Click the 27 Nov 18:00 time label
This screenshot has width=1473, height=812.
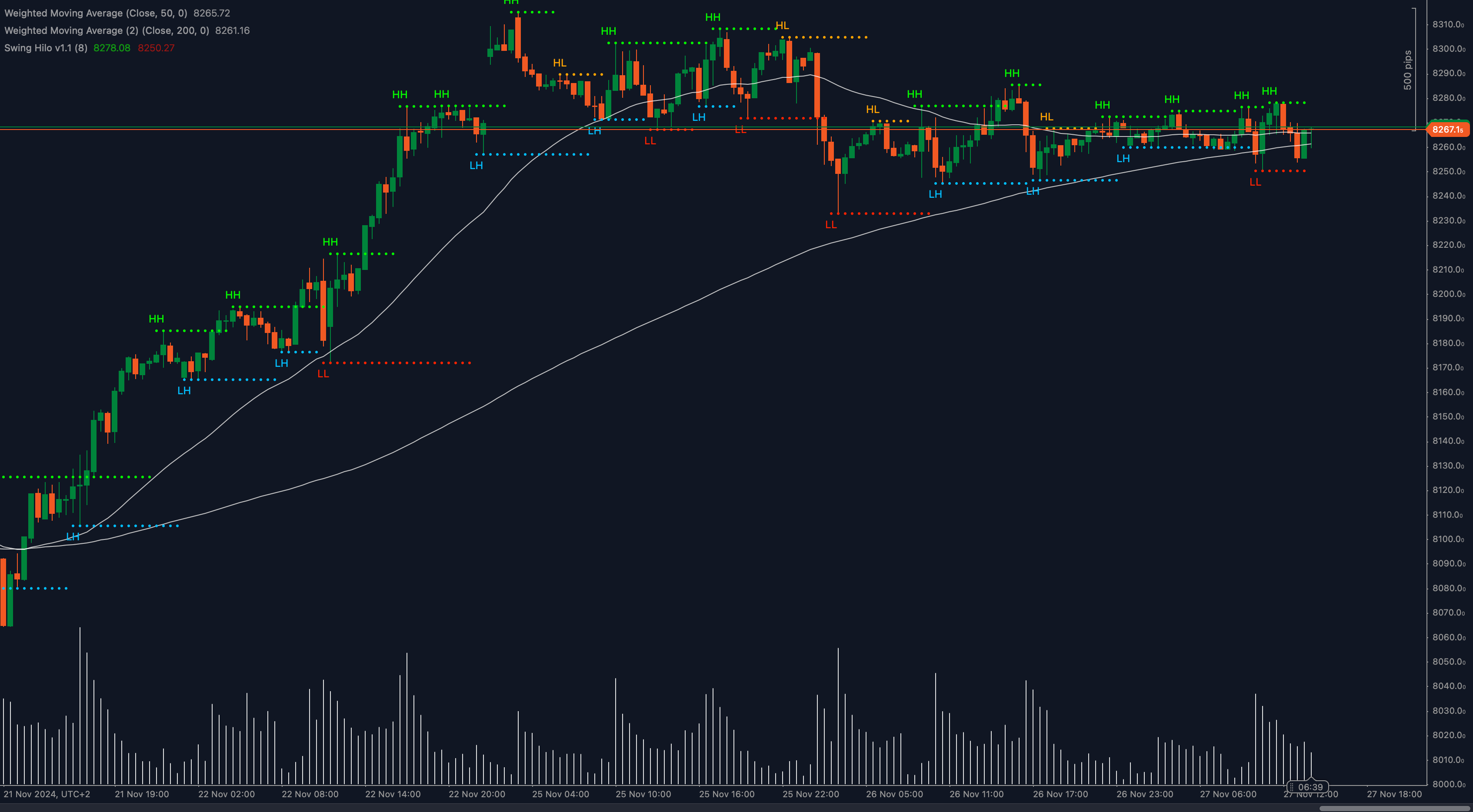pyautogui.click(x=1394, y=794)
